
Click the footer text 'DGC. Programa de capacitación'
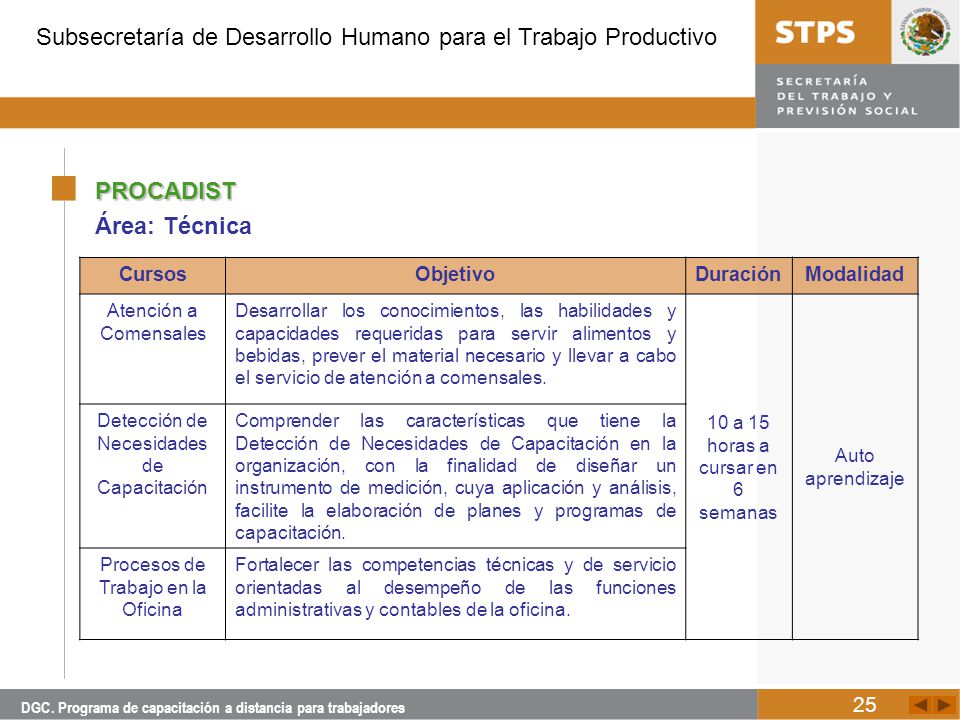(213, 708)
